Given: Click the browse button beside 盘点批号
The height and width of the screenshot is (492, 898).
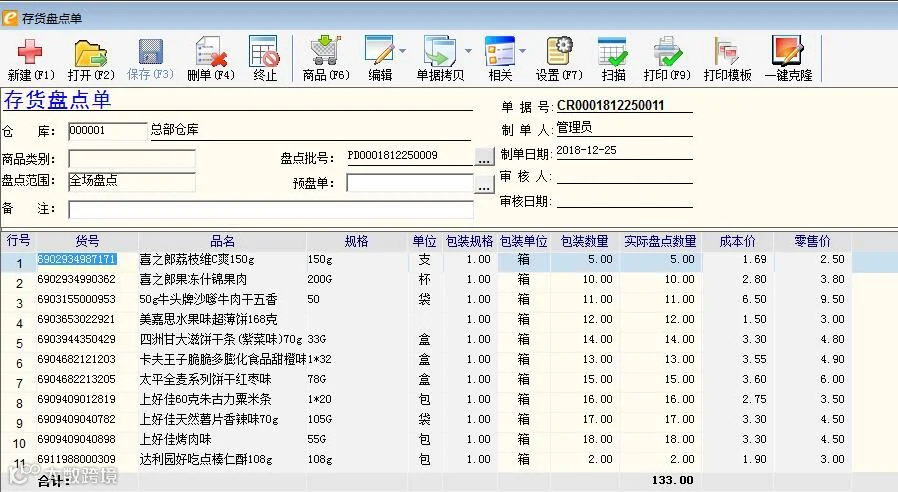Looking at the screenshot, I should (484, 156).
